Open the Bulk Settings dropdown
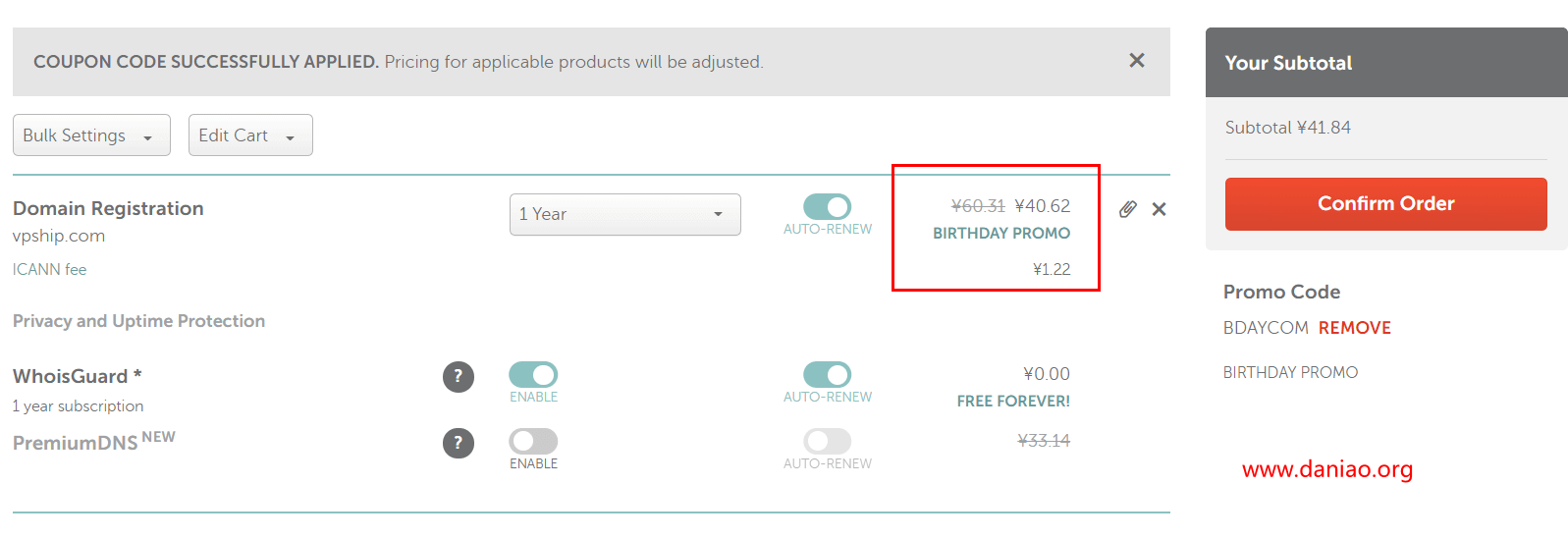 pos(91,135)
